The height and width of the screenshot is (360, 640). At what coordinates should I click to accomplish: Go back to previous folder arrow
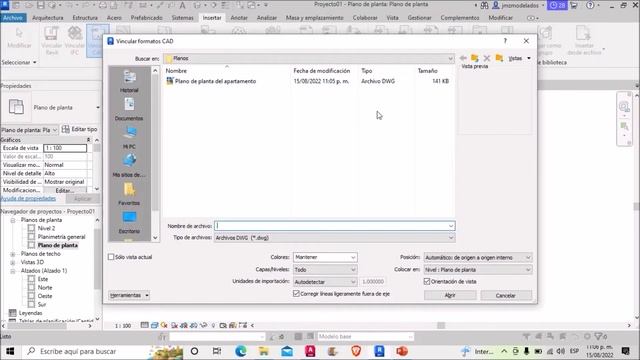tap(463, 58)
